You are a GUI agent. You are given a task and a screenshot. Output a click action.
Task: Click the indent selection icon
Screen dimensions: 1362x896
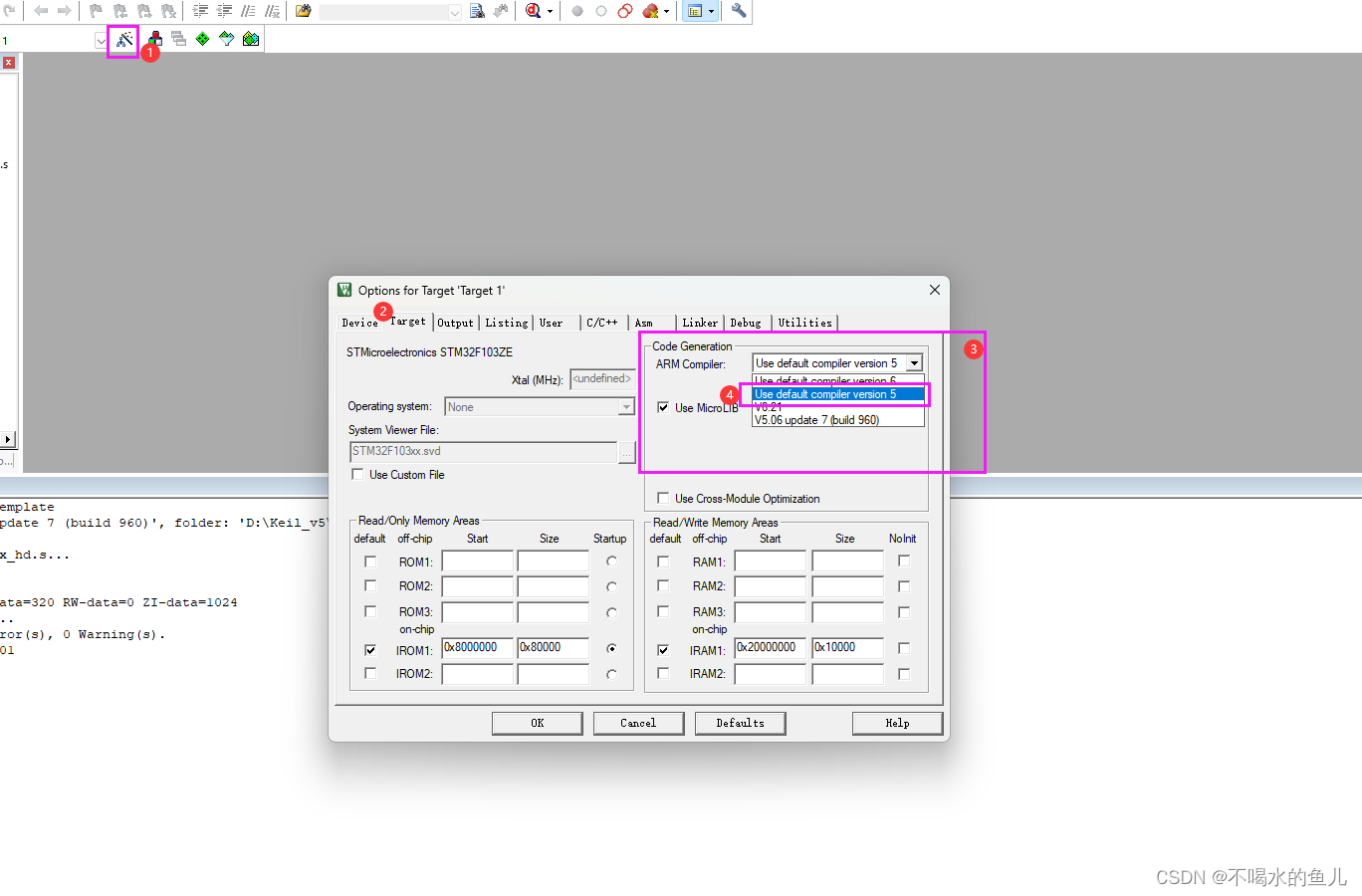(x=200, y=11)
